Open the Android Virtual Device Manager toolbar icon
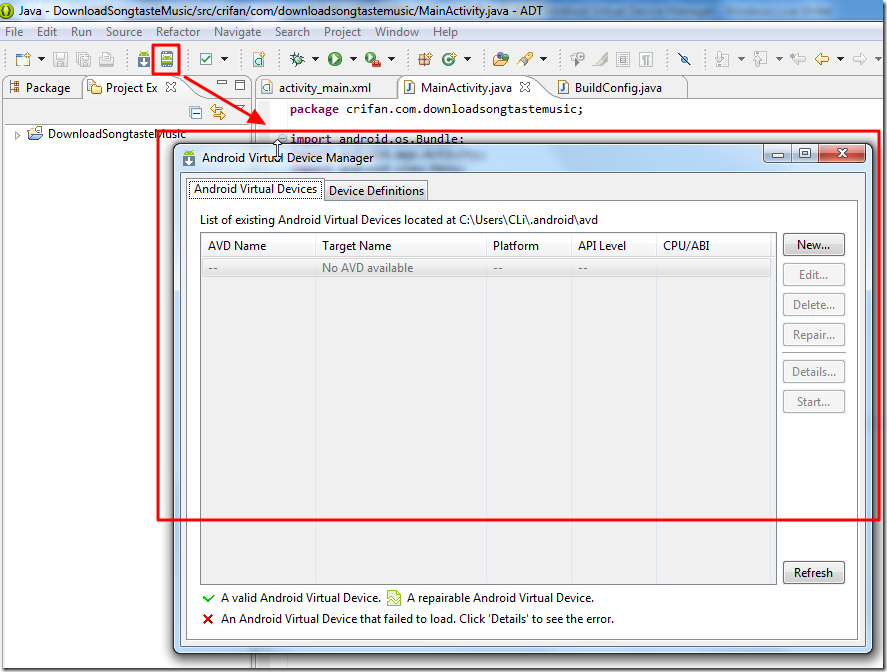 166,59
